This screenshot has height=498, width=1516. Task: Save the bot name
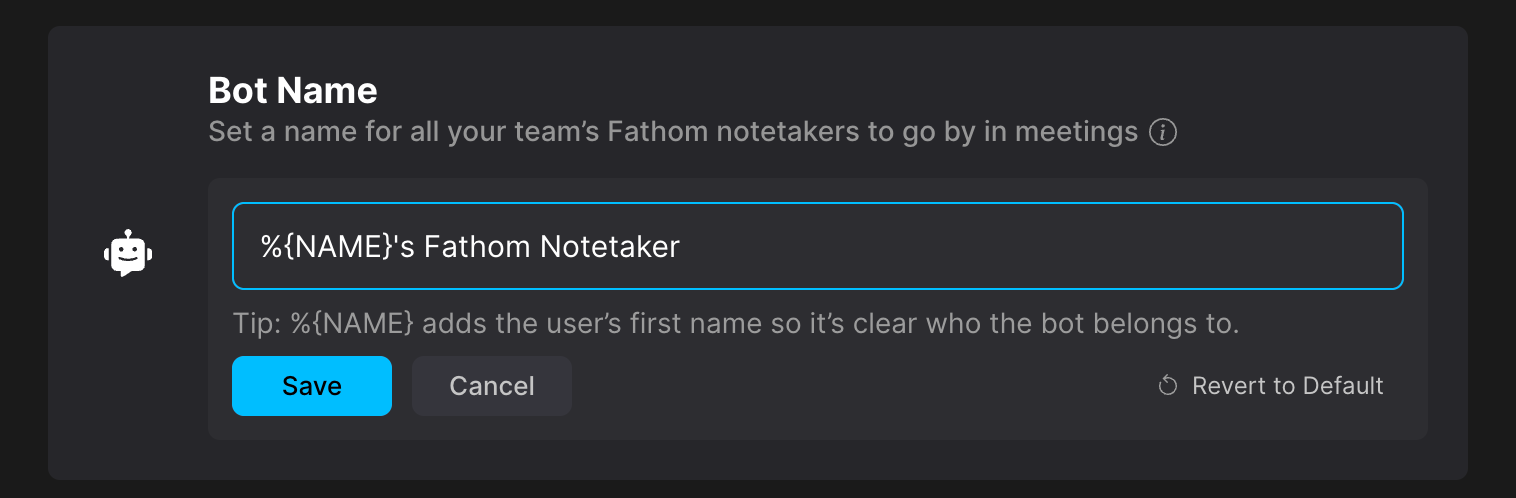click(x=312, y=386)
